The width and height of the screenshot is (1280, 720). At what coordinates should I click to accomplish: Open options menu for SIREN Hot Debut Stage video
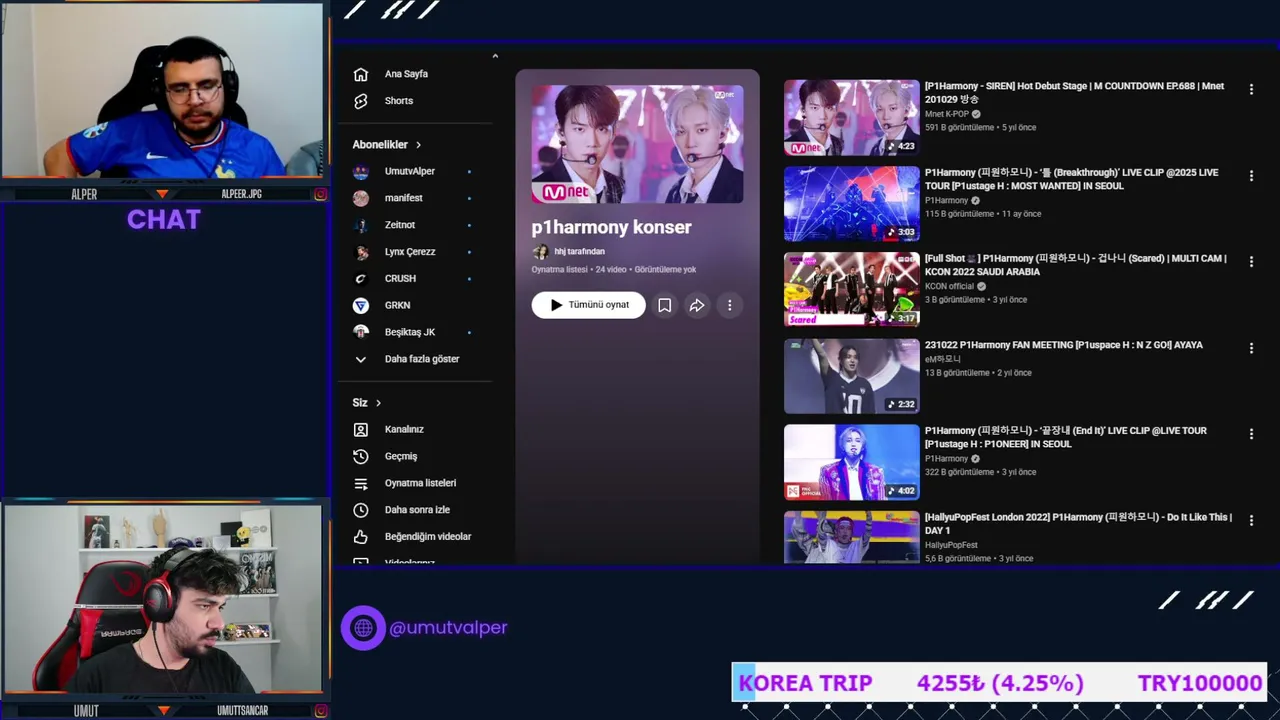click(1251, 89)
